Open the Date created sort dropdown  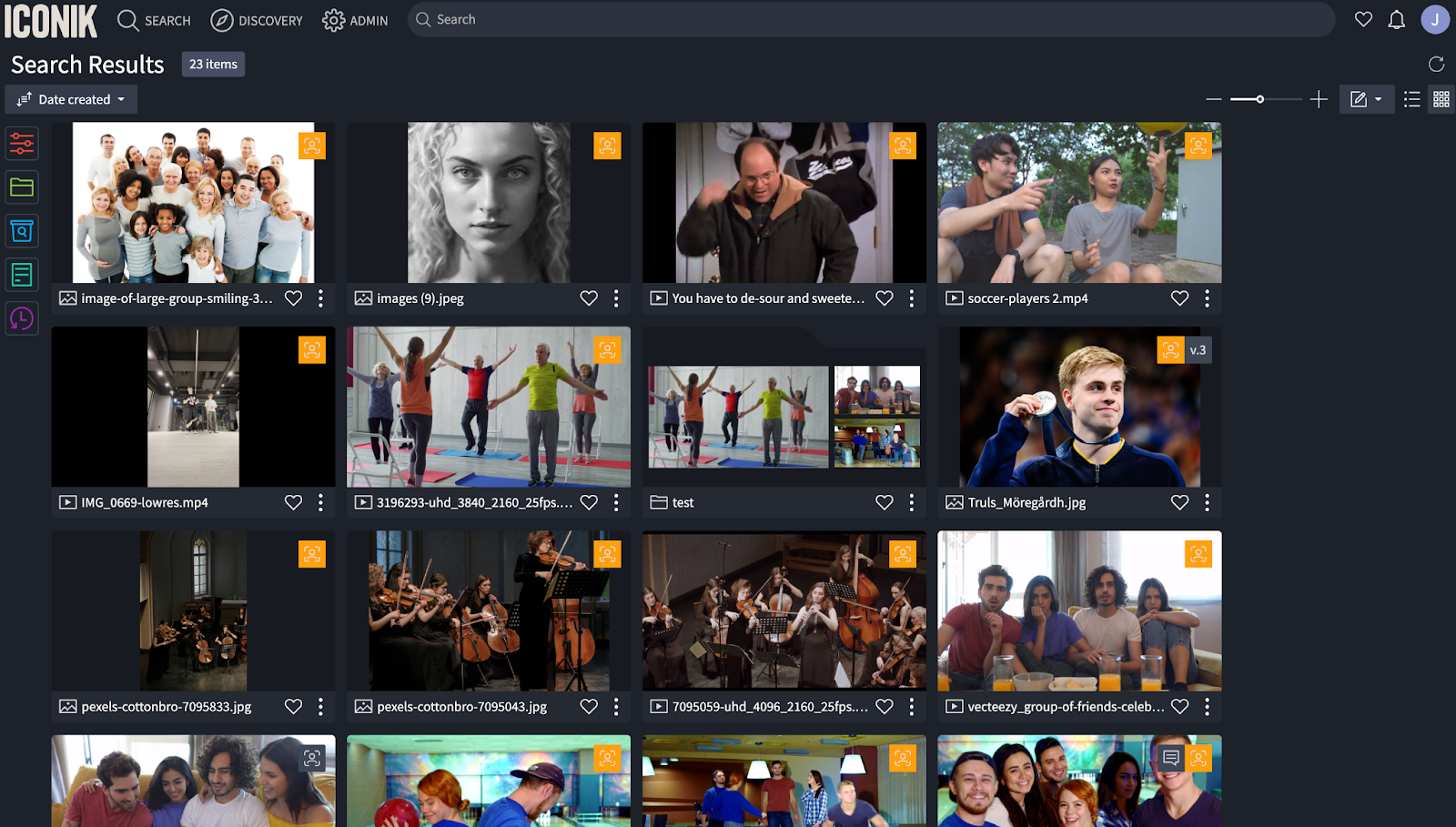[72, 99]
